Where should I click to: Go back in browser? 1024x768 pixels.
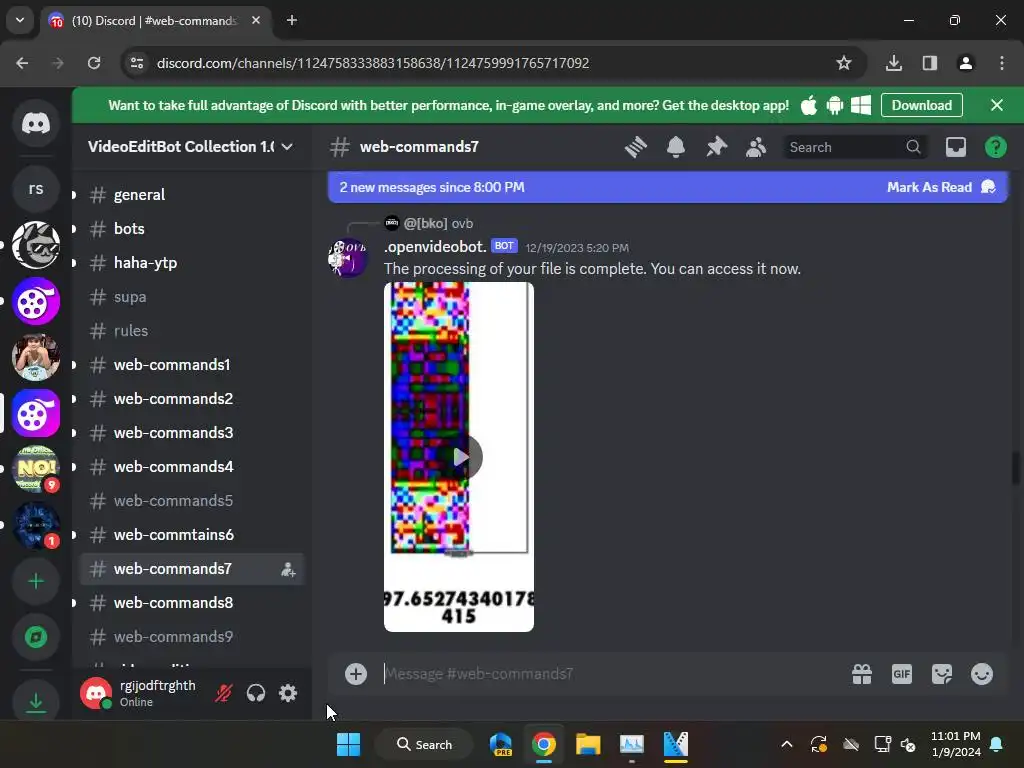click(22, 63)
